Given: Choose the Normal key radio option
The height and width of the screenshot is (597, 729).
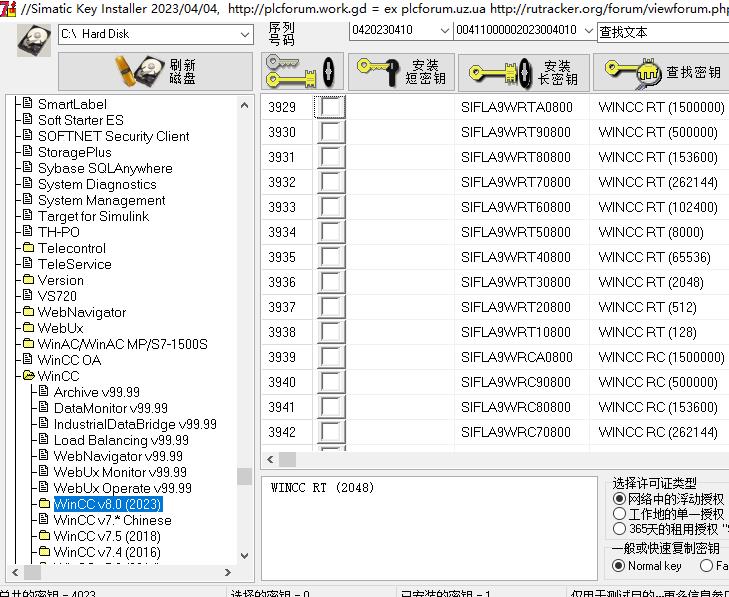Looking at the screenshot, I should pyautogui.click(x=620, y=566).
